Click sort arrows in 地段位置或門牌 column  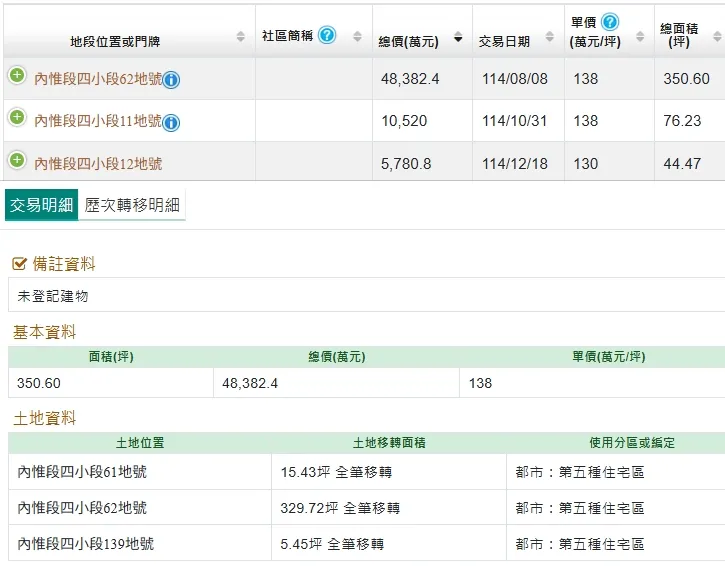[240, 37]
